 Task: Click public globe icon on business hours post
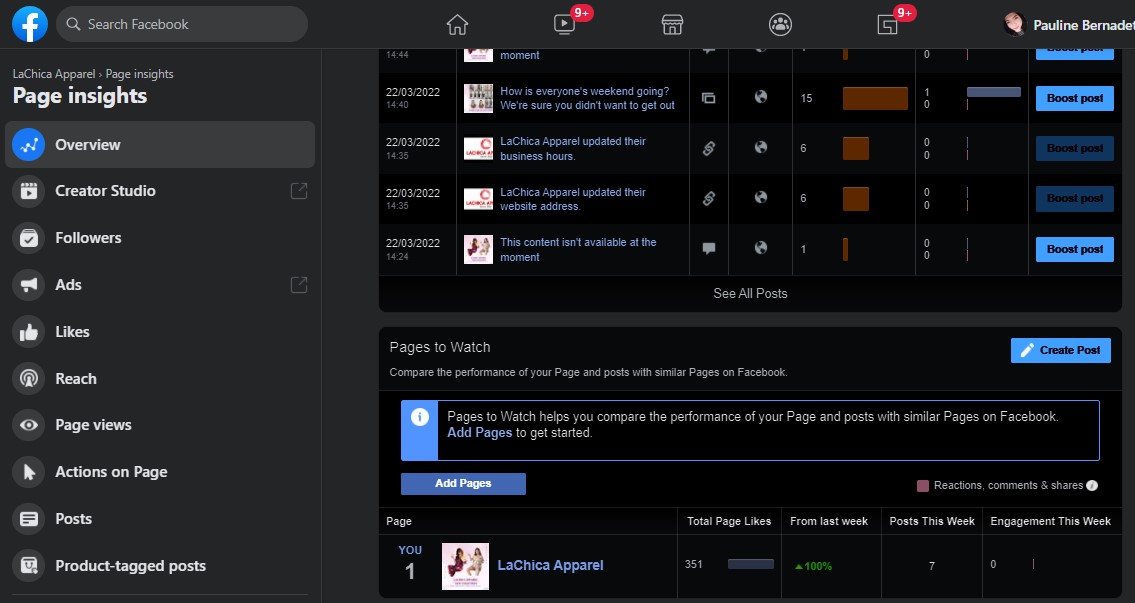click(761, 147)
